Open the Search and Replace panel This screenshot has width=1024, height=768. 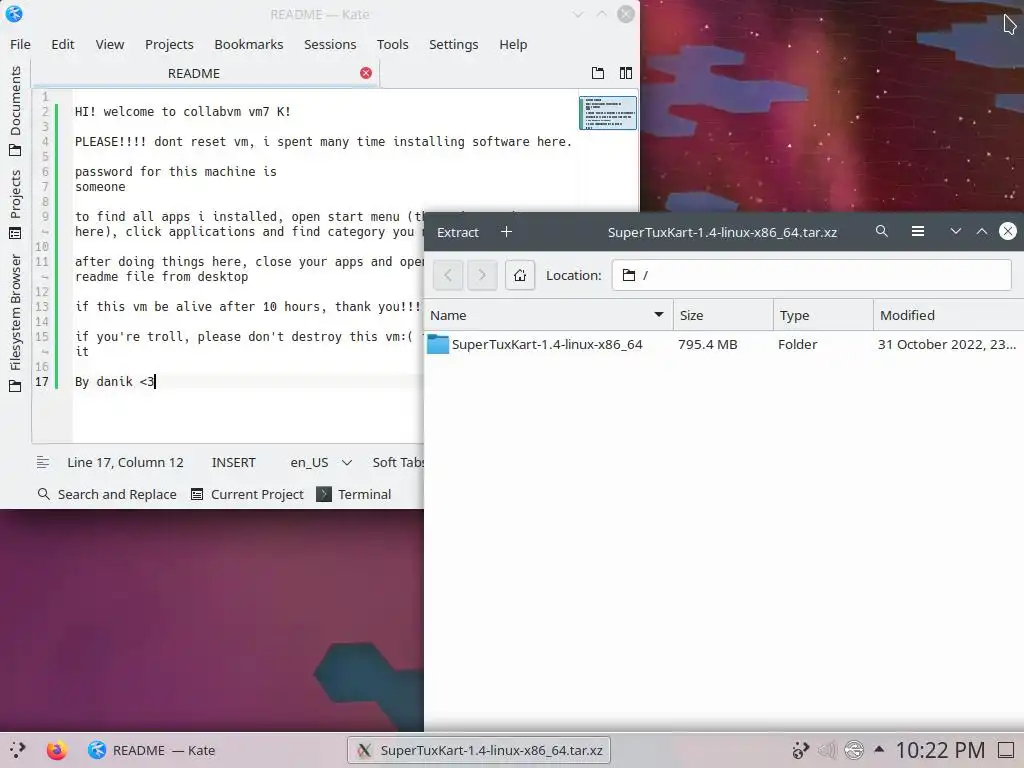click(x=107, y=494)
